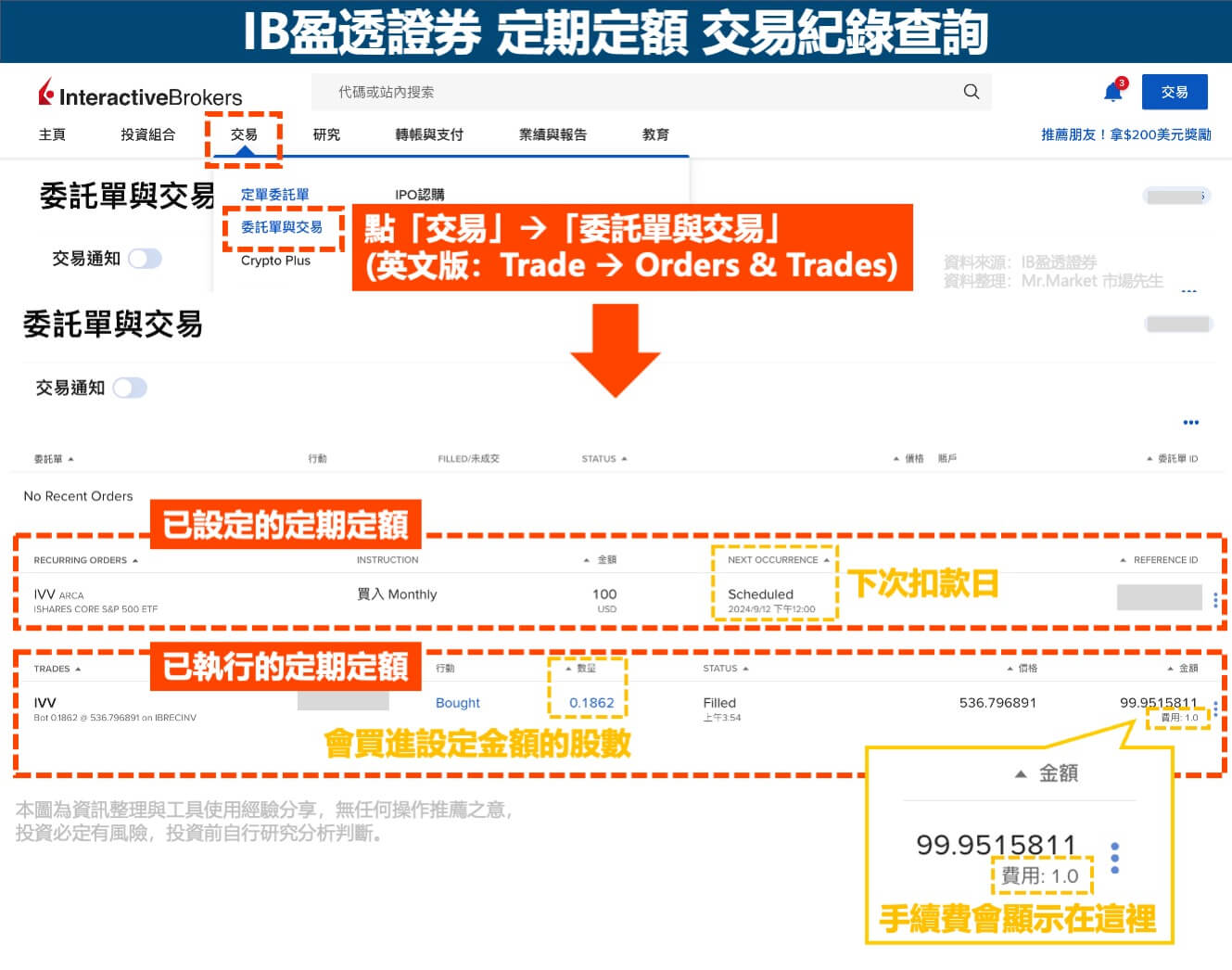Viewport: 1232px width, 970px height.
Task: Go to the 主頁 nav item
Action: tap(52, 134)
